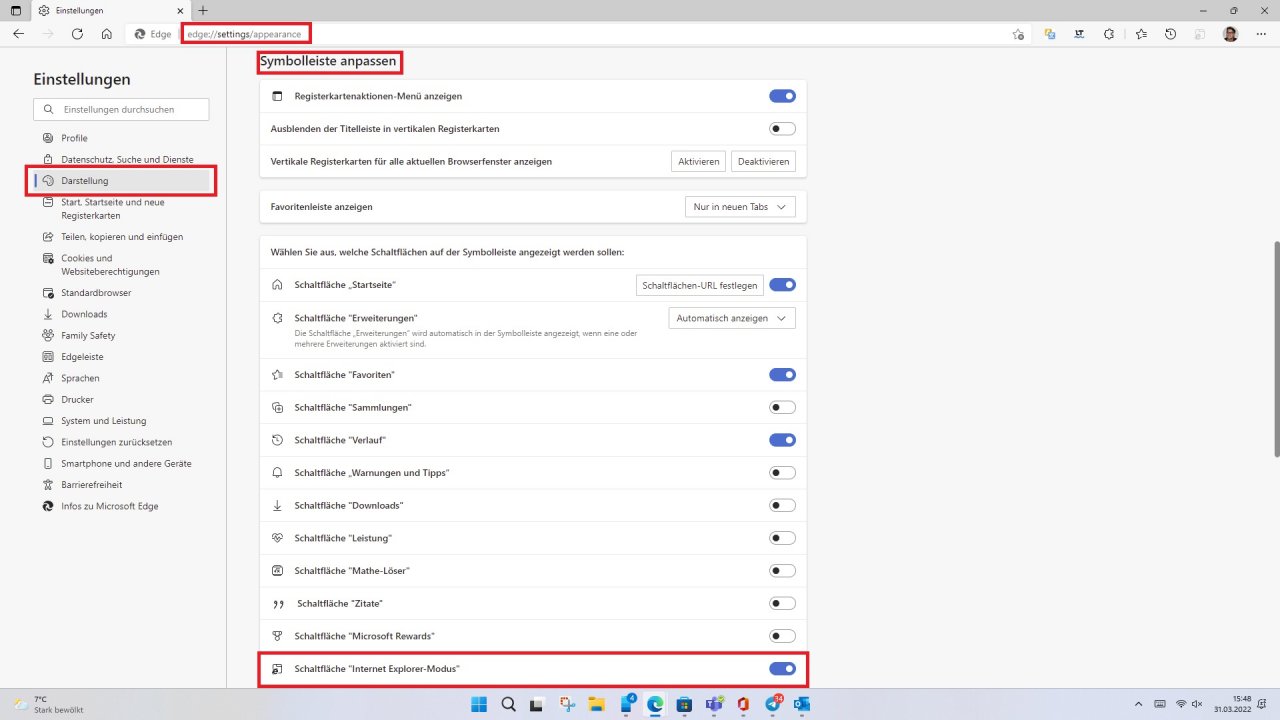The height and width of the screenshot is (720, 1280).
Task: Go back to the previous page
Action: click(x=18, y=33)
